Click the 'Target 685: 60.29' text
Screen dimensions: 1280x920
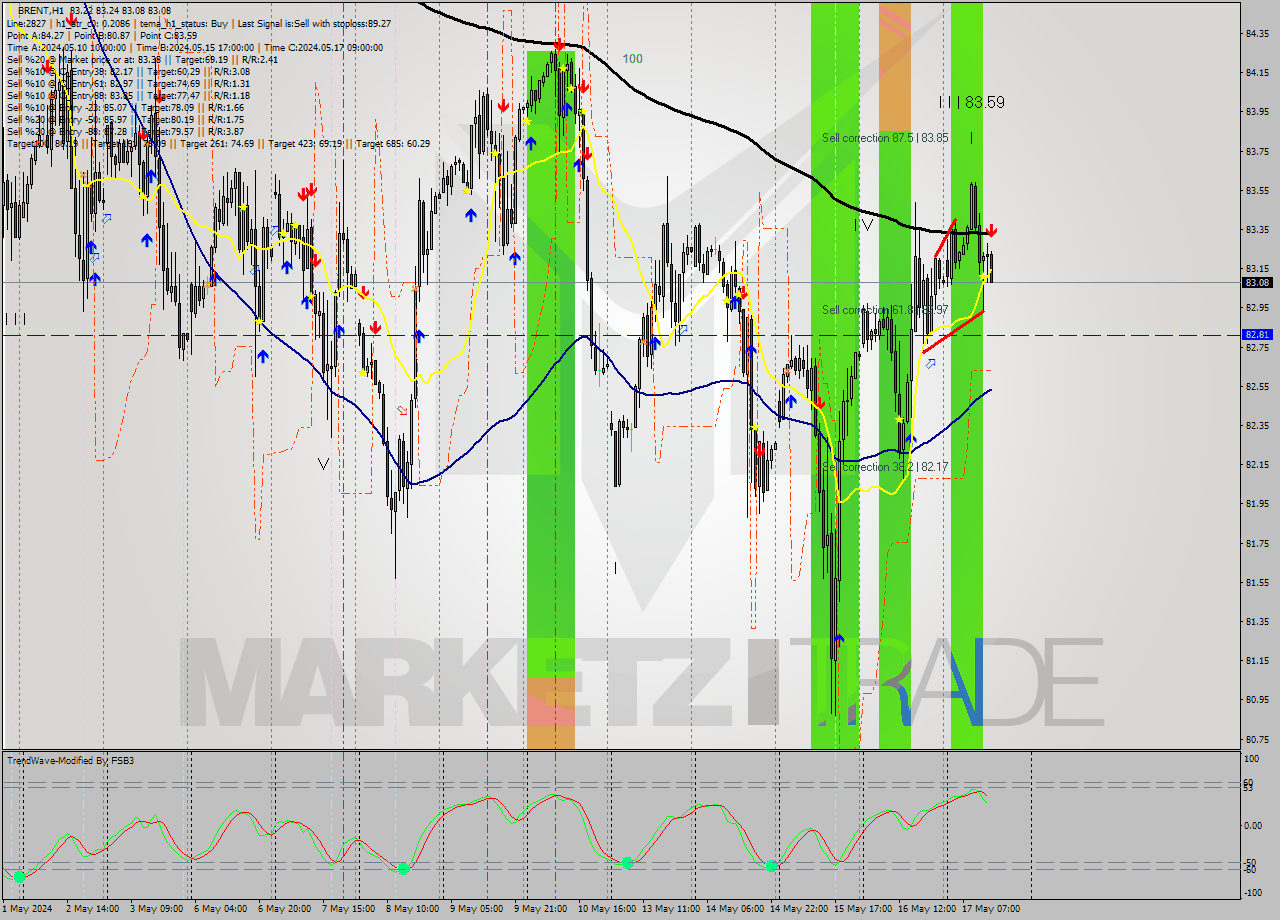point(393,143)
